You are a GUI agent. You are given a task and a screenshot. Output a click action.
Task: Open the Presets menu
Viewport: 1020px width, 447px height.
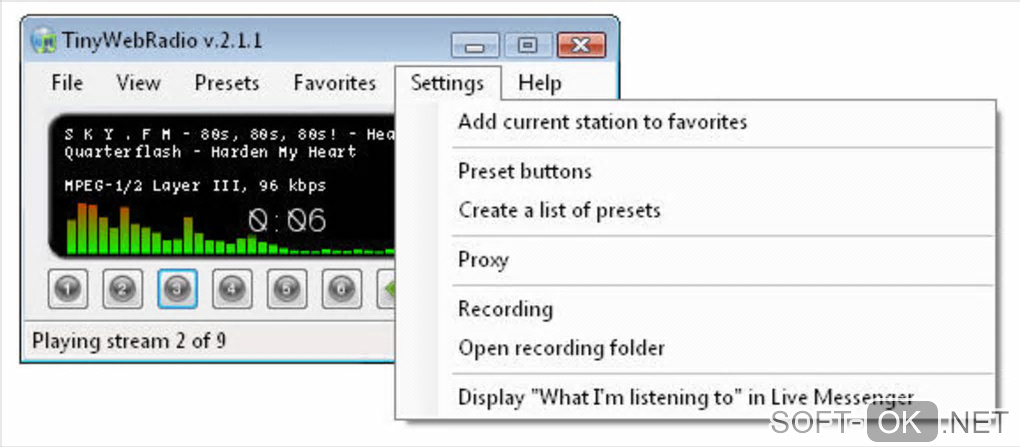coord(227,83)
